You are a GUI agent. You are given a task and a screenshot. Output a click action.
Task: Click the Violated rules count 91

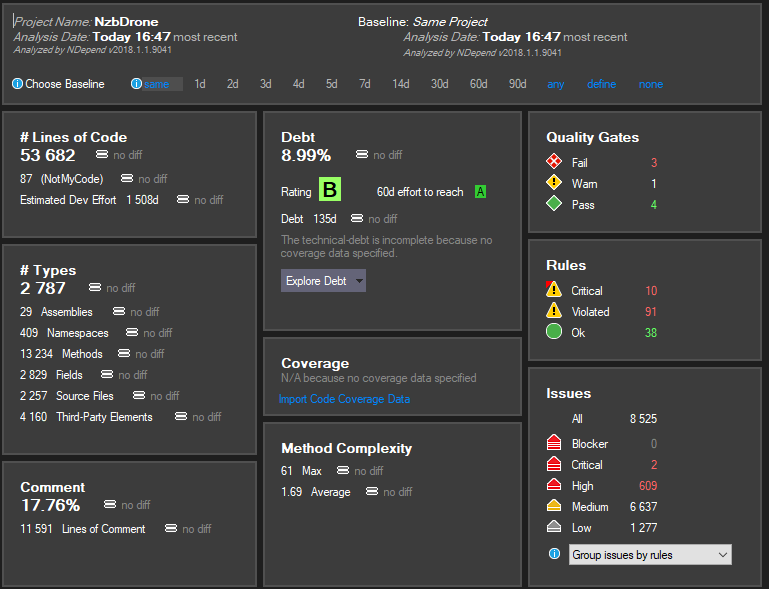coord(651,311)
